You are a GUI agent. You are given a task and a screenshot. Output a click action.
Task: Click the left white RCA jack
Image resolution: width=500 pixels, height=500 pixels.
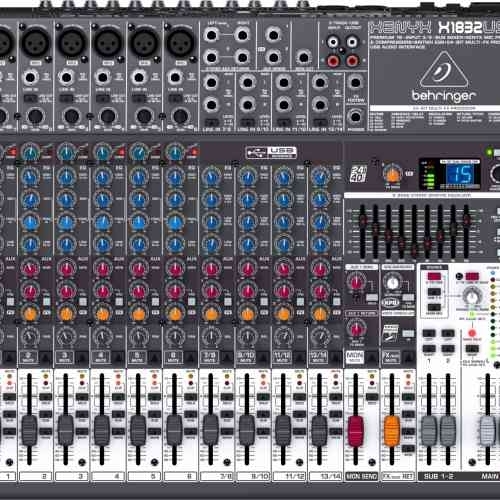click(x=333, y=42)
